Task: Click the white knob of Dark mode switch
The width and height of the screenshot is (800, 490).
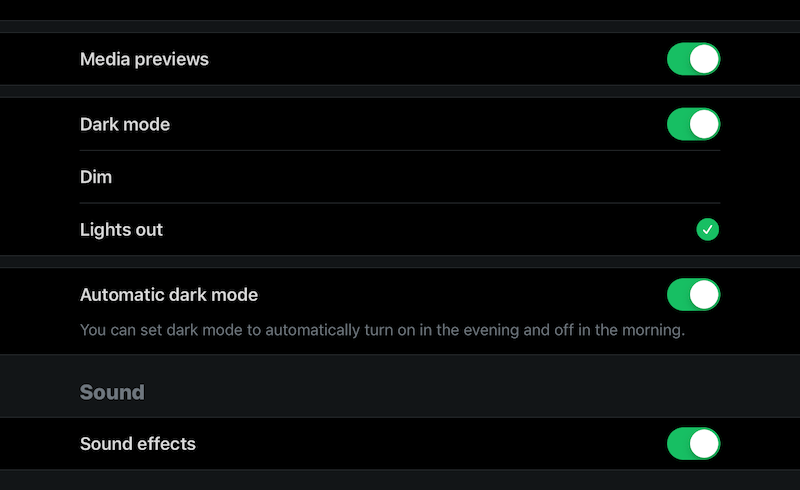Action: [704, 124]
